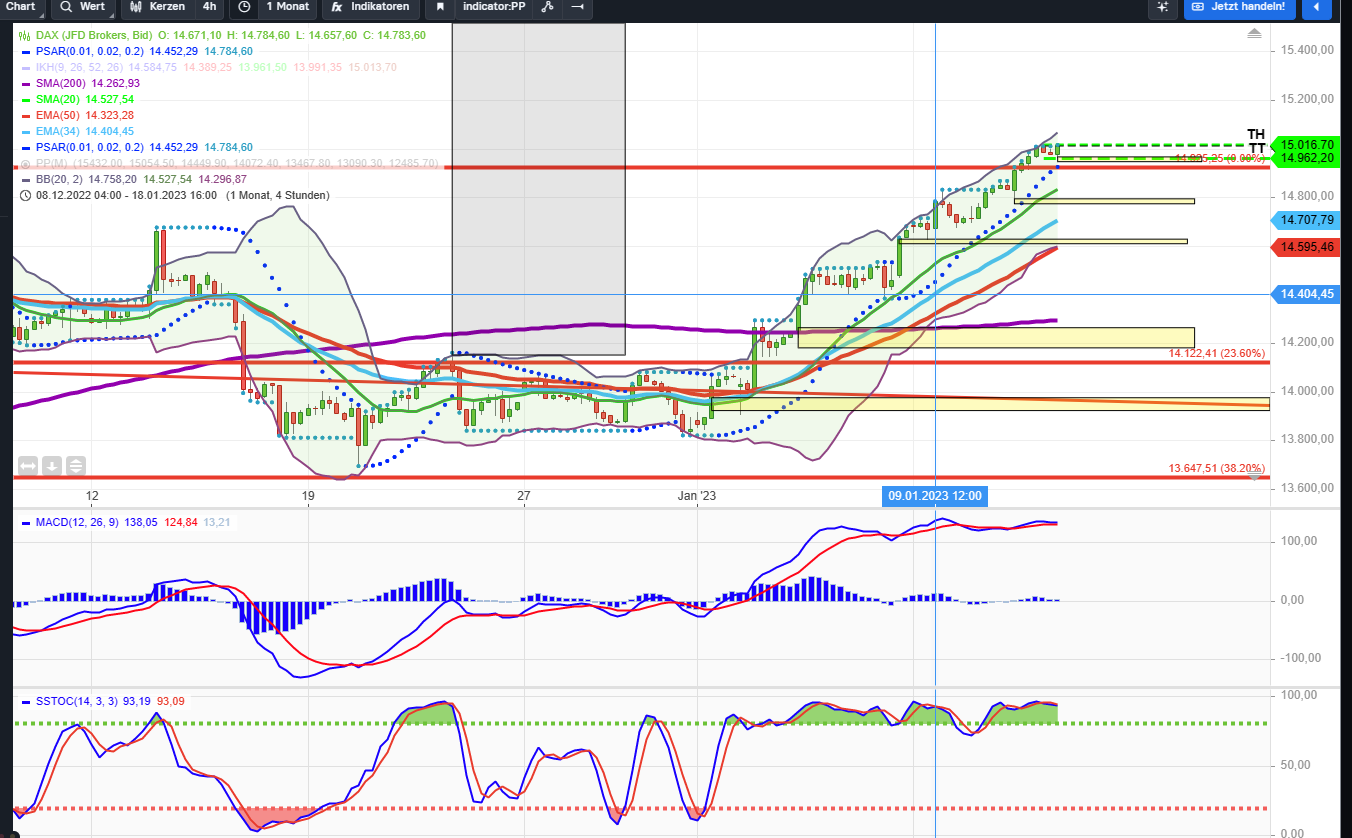1352x838 pixels.
Task: Click the horizontal fit arrows icon
Action: [28, 465]
